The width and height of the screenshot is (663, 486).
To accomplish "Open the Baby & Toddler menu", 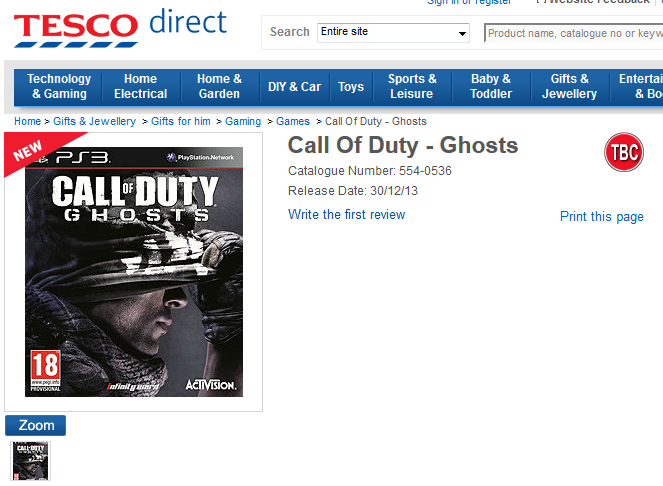I will pyautogui.click(x=491, y=86).
